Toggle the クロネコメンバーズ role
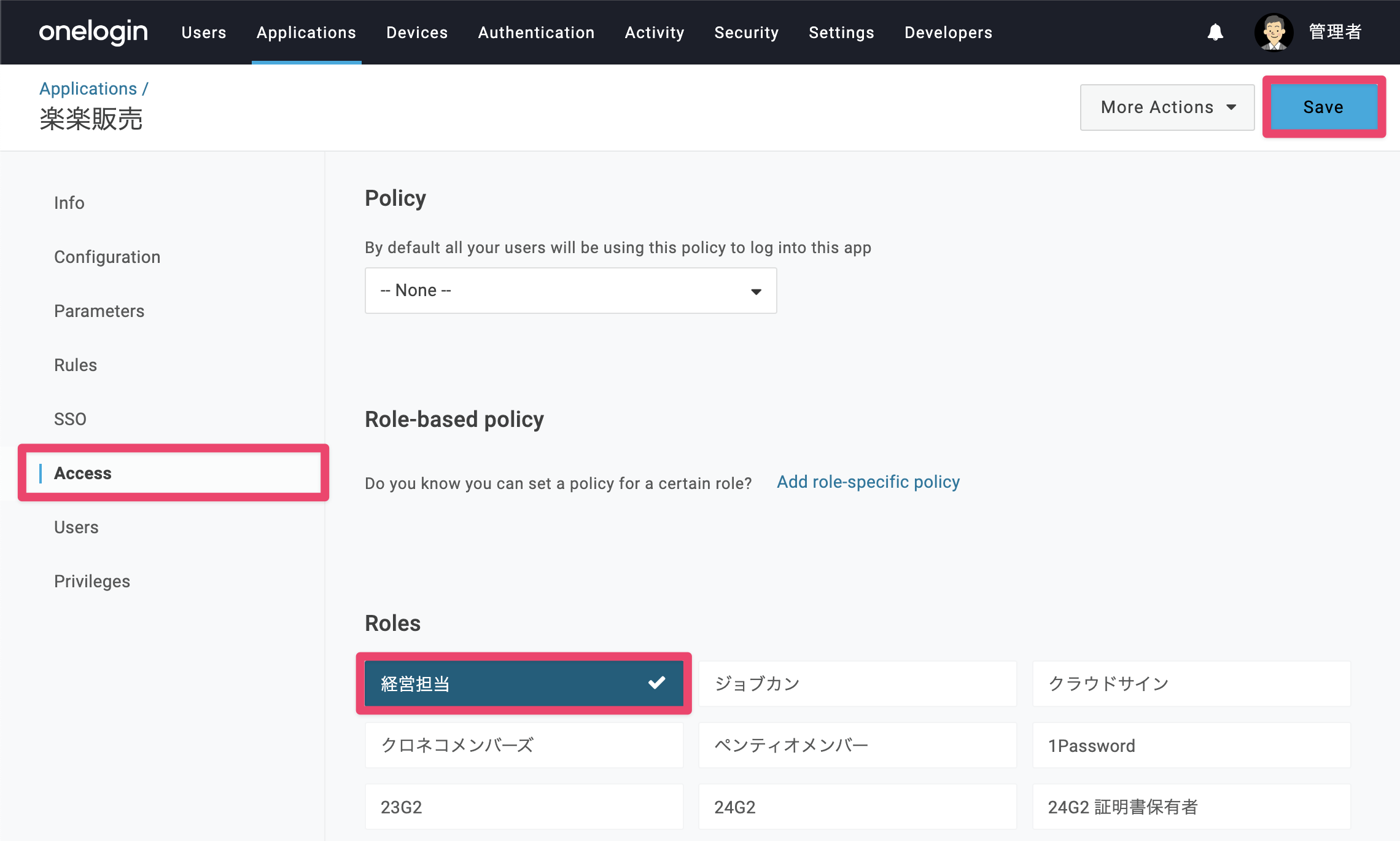1400x841 pixels. [x=524, y=745]
